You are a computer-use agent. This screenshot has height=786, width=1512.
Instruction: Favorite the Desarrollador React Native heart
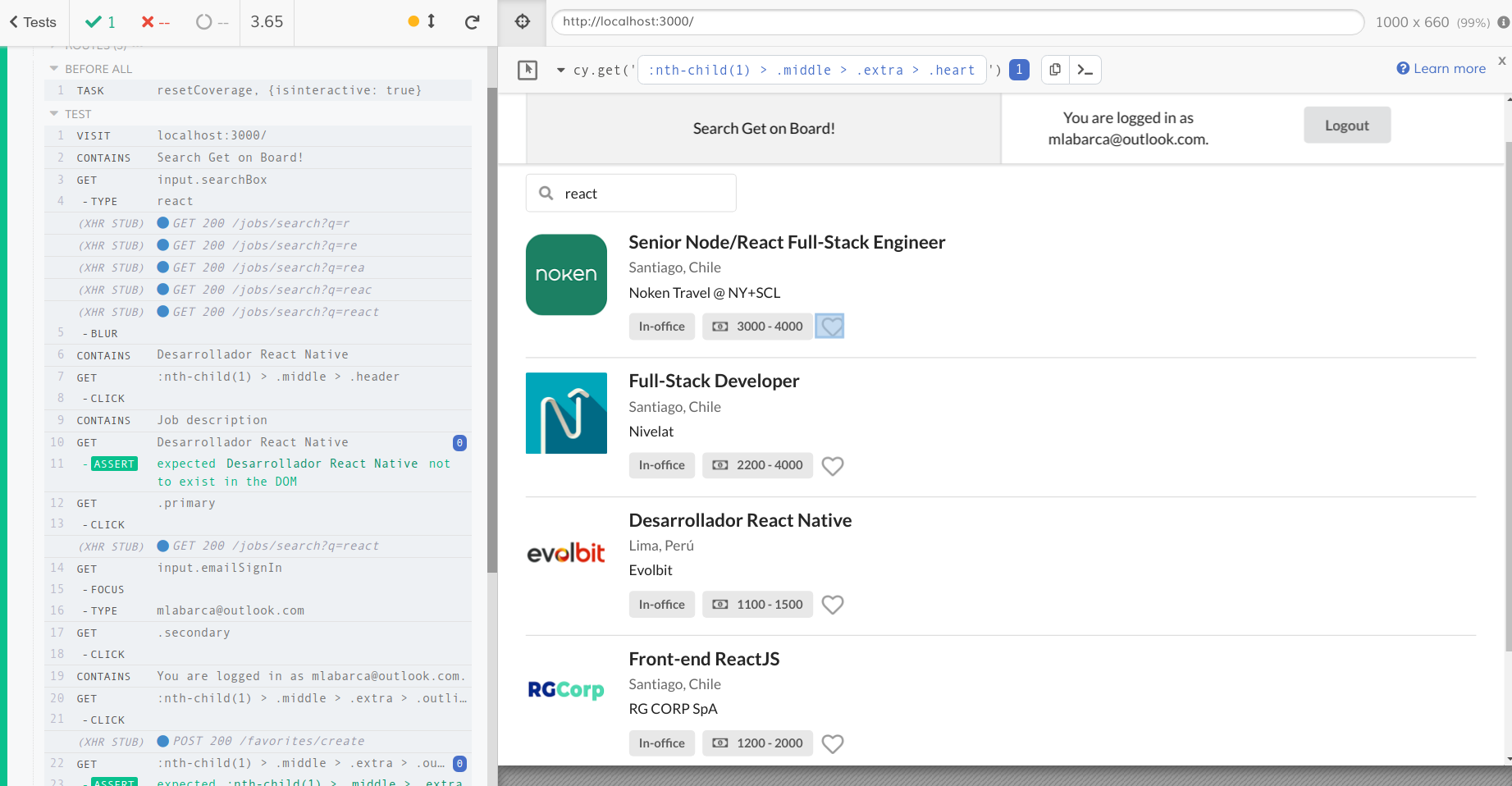click(833, 605)
